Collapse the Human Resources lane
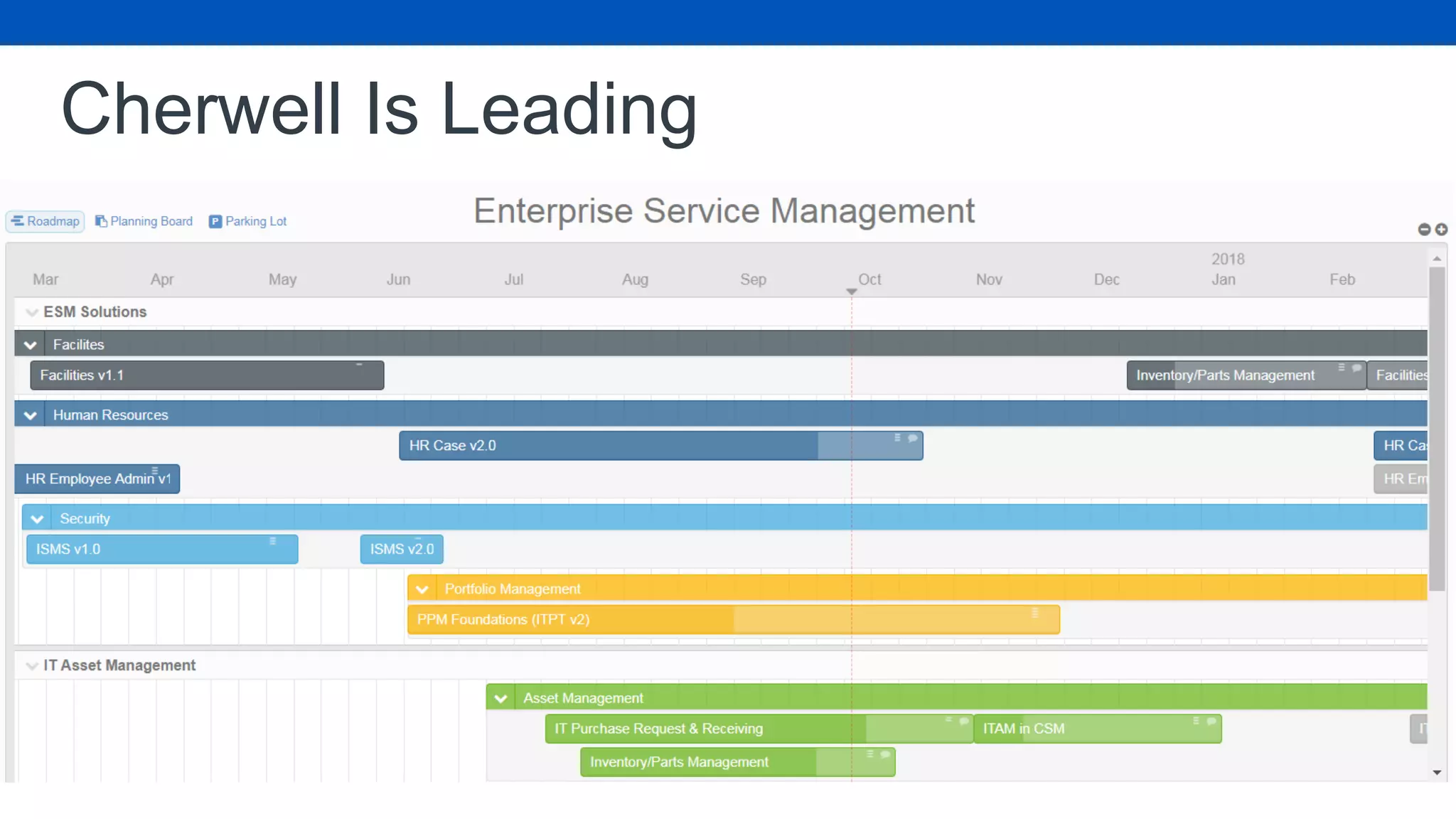The width and height of the screenshot is (1456, 819). click(x=30, y=415)
